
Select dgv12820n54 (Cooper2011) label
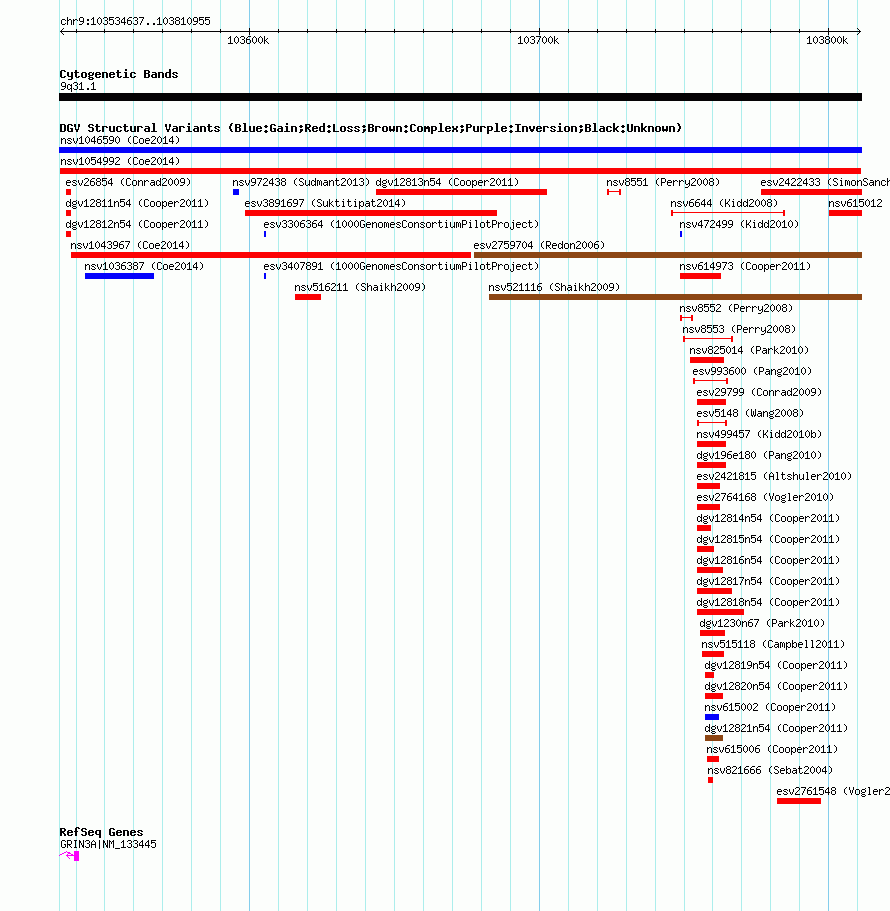[776, 686]
